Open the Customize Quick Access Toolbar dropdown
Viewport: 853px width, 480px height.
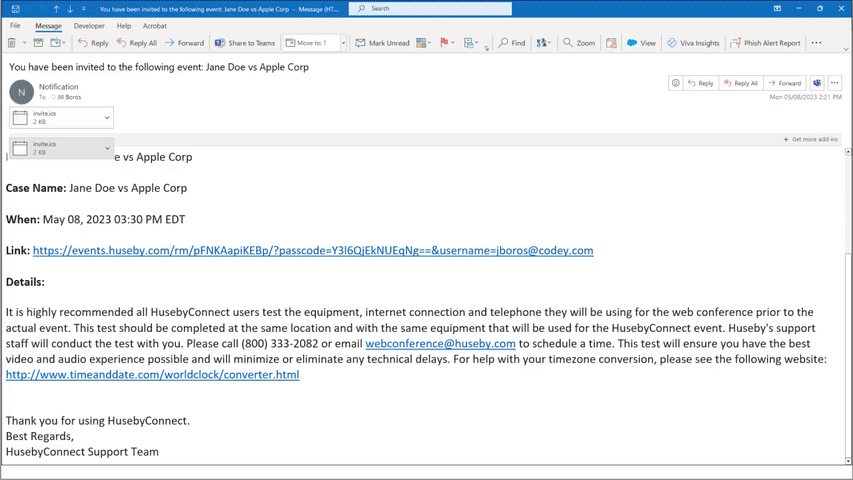[x=83, y=9]
